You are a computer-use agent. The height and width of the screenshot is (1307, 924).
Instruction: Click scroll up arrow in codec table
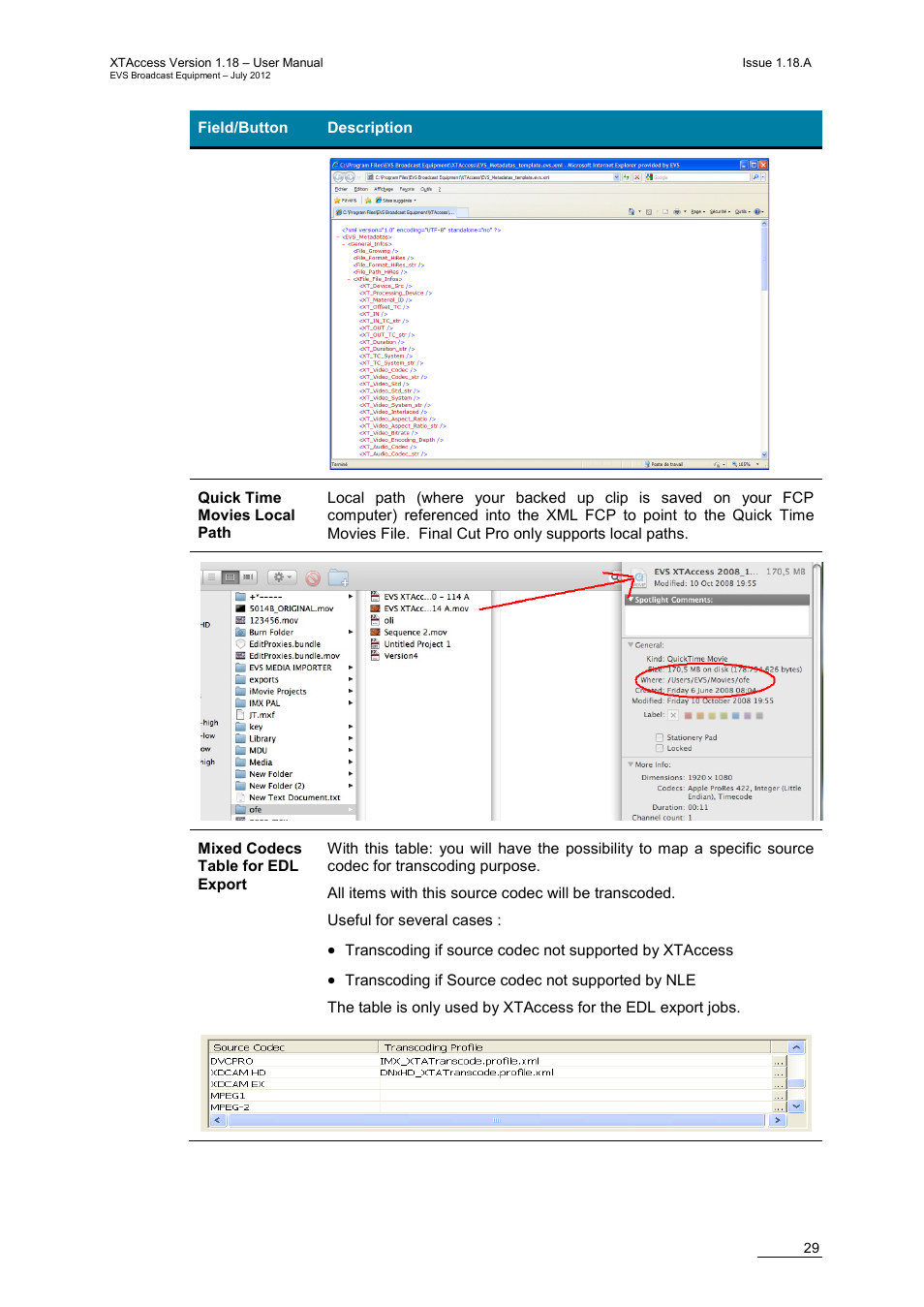pos(796,1047)
